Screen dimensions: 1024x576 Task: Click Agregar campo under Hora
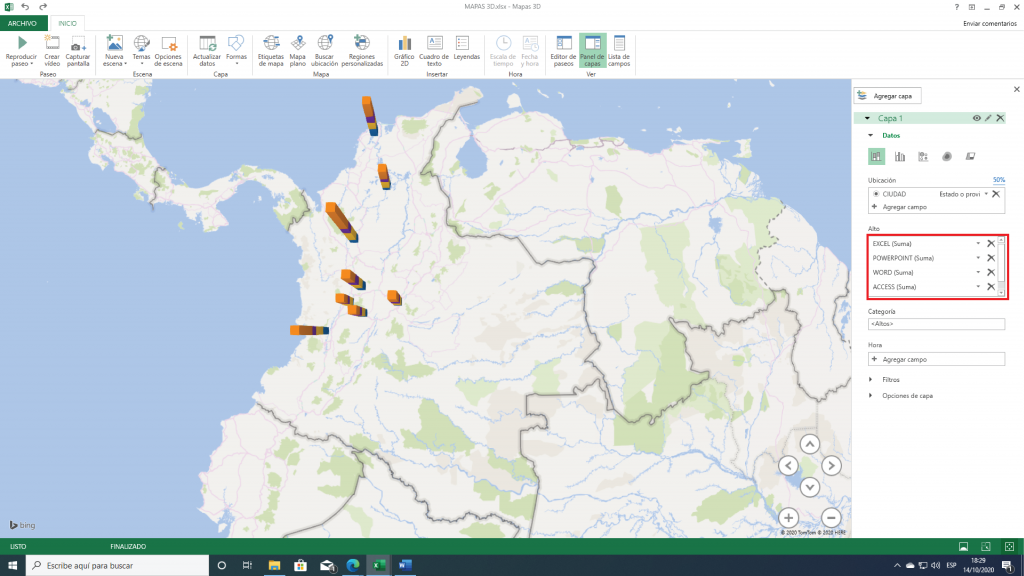936,359
